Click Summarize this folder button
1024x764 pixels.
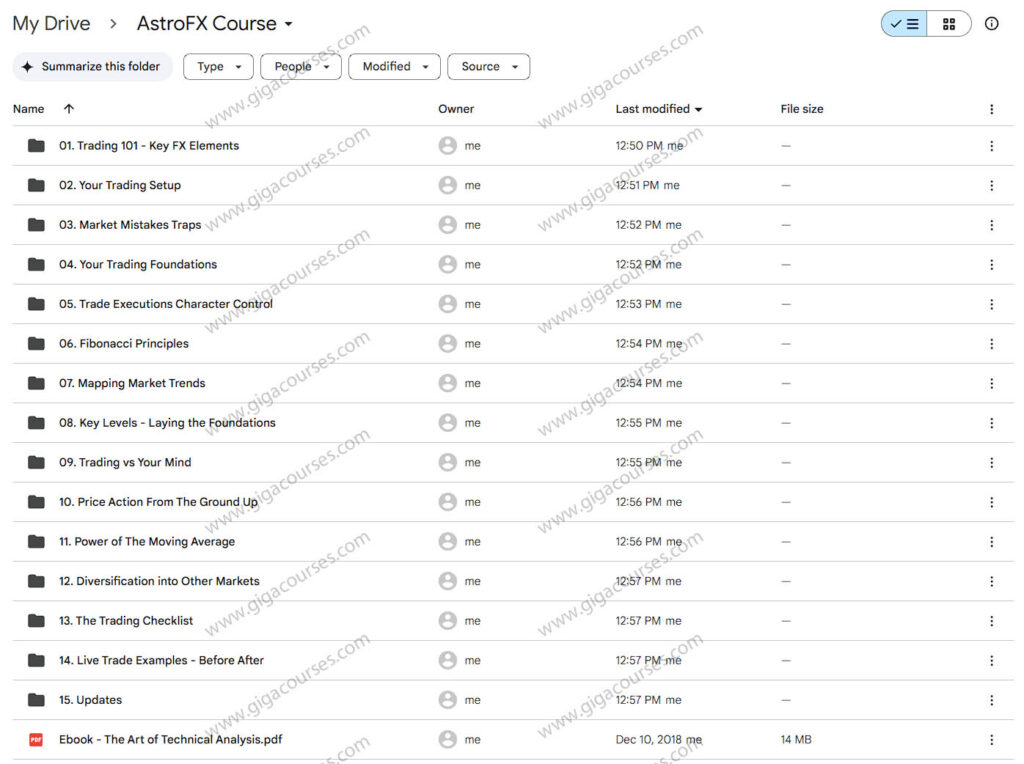click(92, 66)
